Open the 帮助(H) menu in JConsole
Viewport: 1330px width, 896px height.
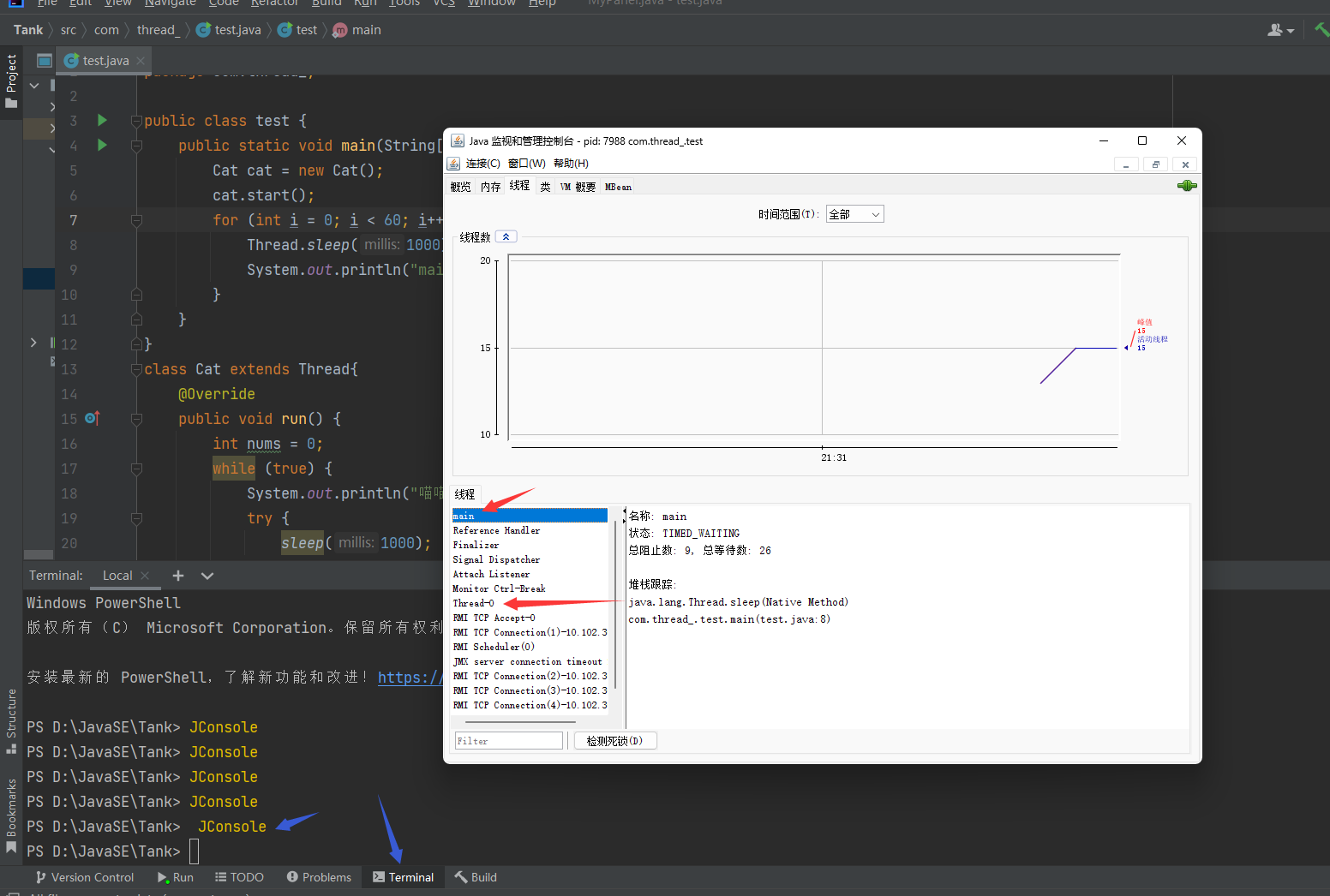(x=571, y=164)
